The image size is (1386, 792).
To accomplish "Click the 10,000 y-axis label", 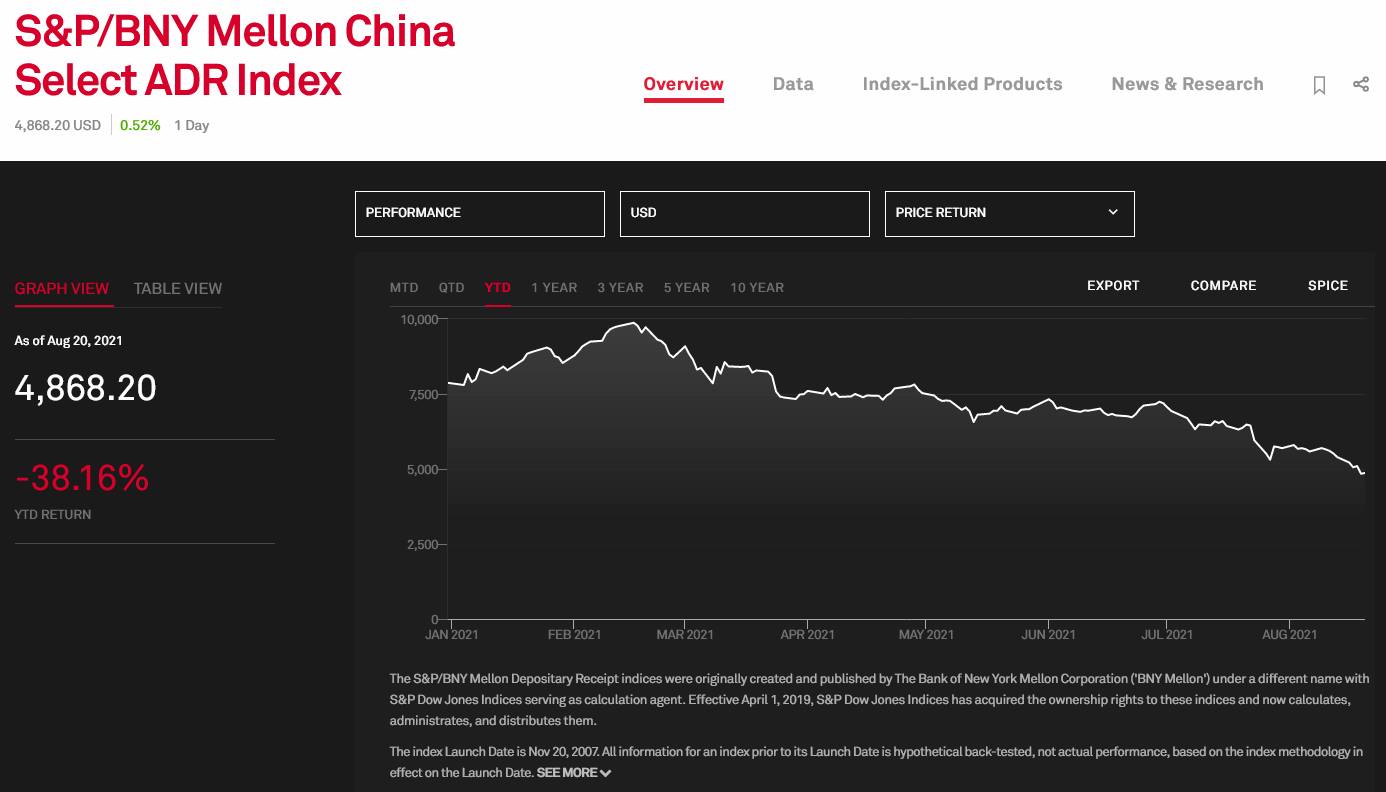I will [419, 319].
